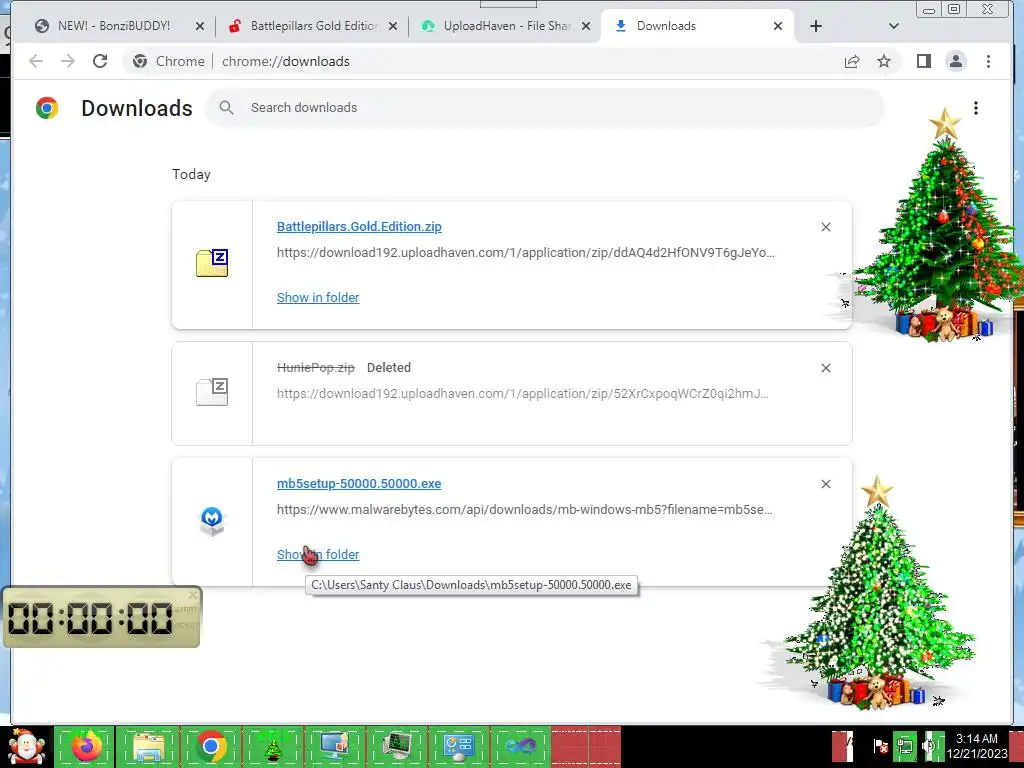The image size is (1024, 768).
Task: Open the side panel icon
Action: click(x=923, y=61)
